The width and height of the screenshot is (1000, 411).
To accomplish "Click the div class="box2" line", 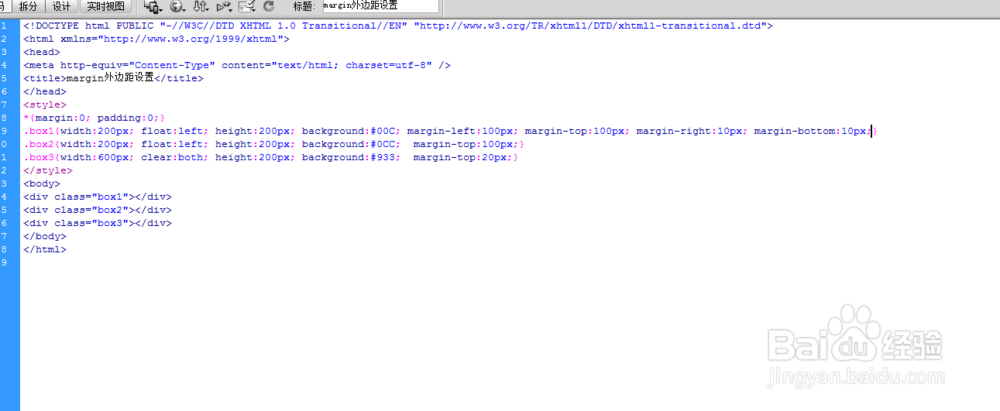I will 98,210.
